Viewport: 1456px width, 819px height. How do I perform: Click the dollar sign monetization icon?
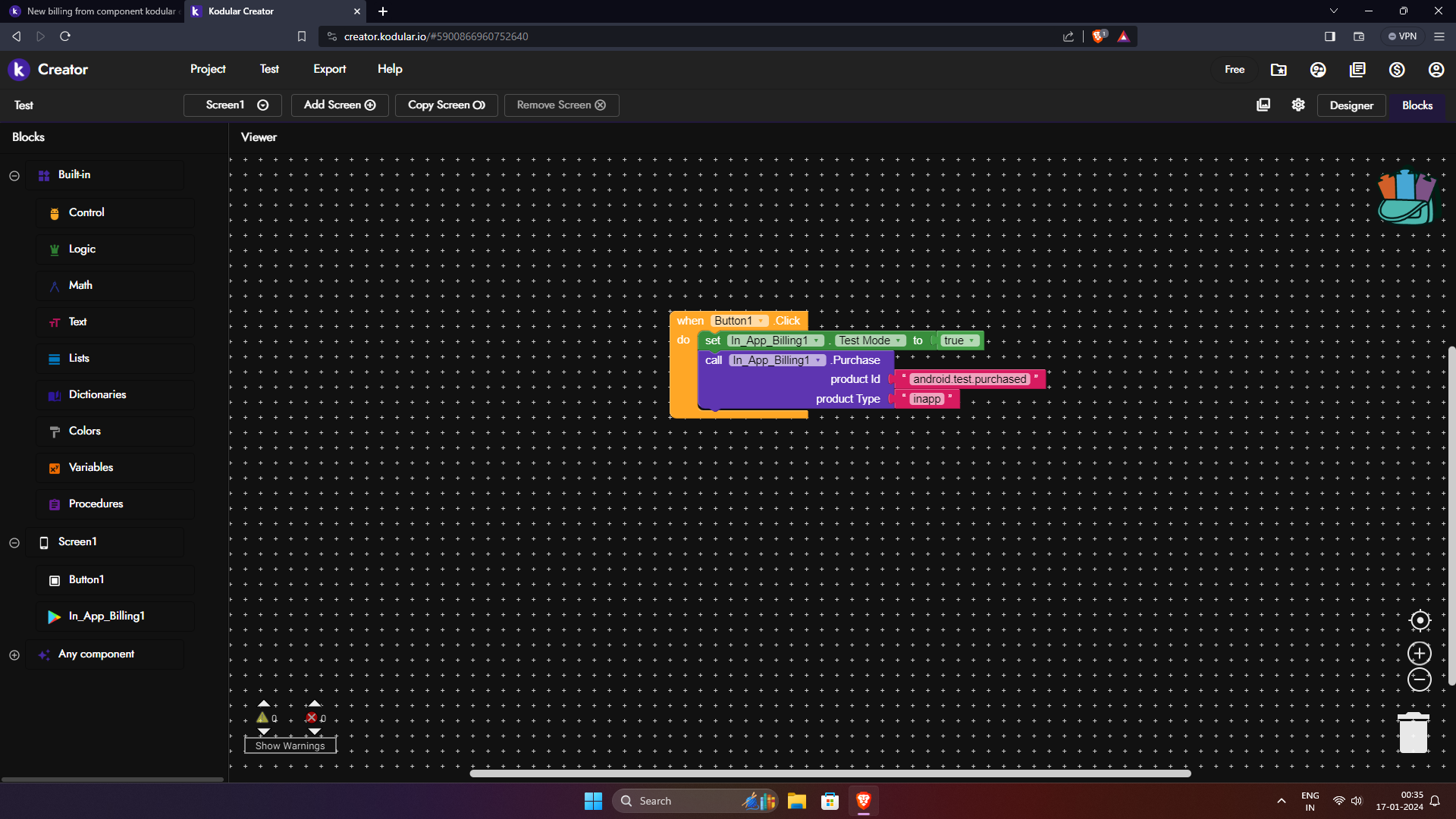click(1397, 70)
